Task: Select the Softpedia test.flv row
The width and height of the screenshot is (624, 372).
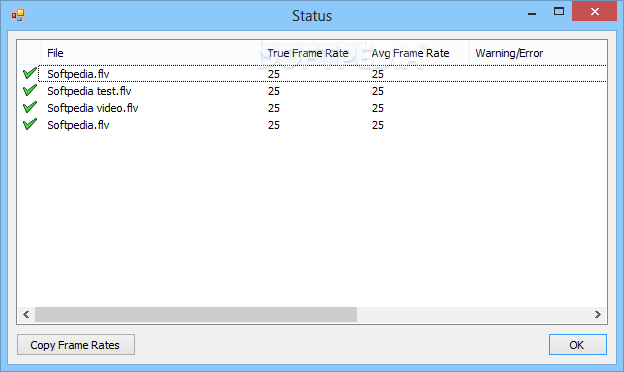Action: point(312,91)
